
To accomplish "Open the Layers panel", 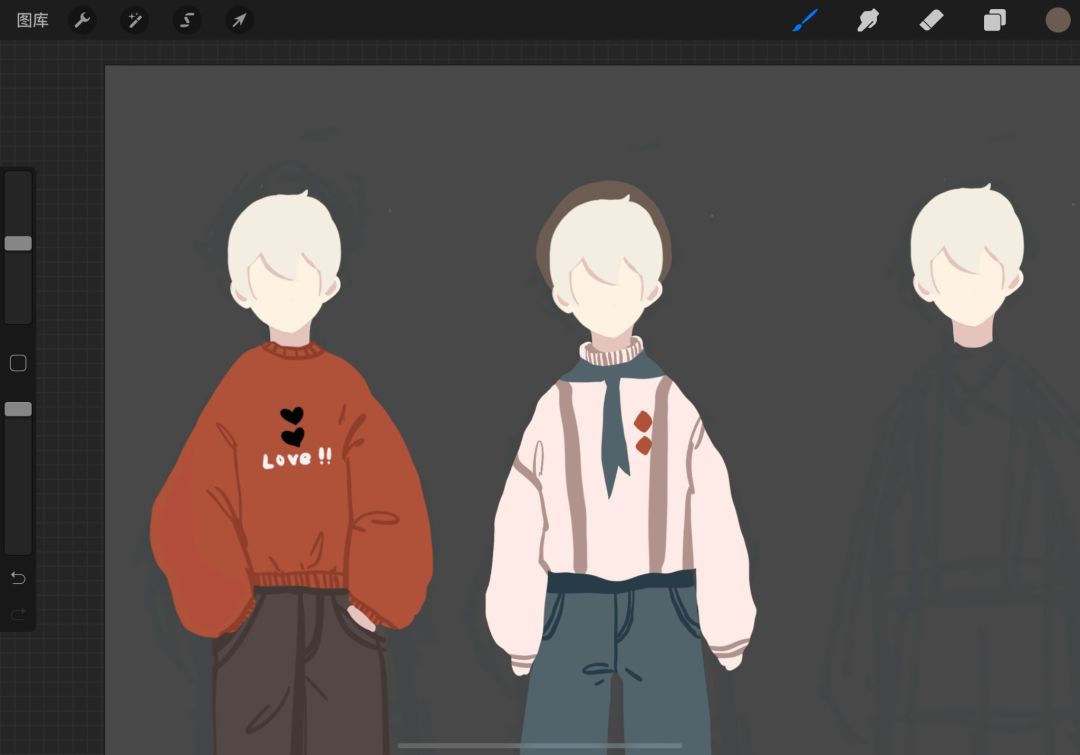I will point(995,20).
